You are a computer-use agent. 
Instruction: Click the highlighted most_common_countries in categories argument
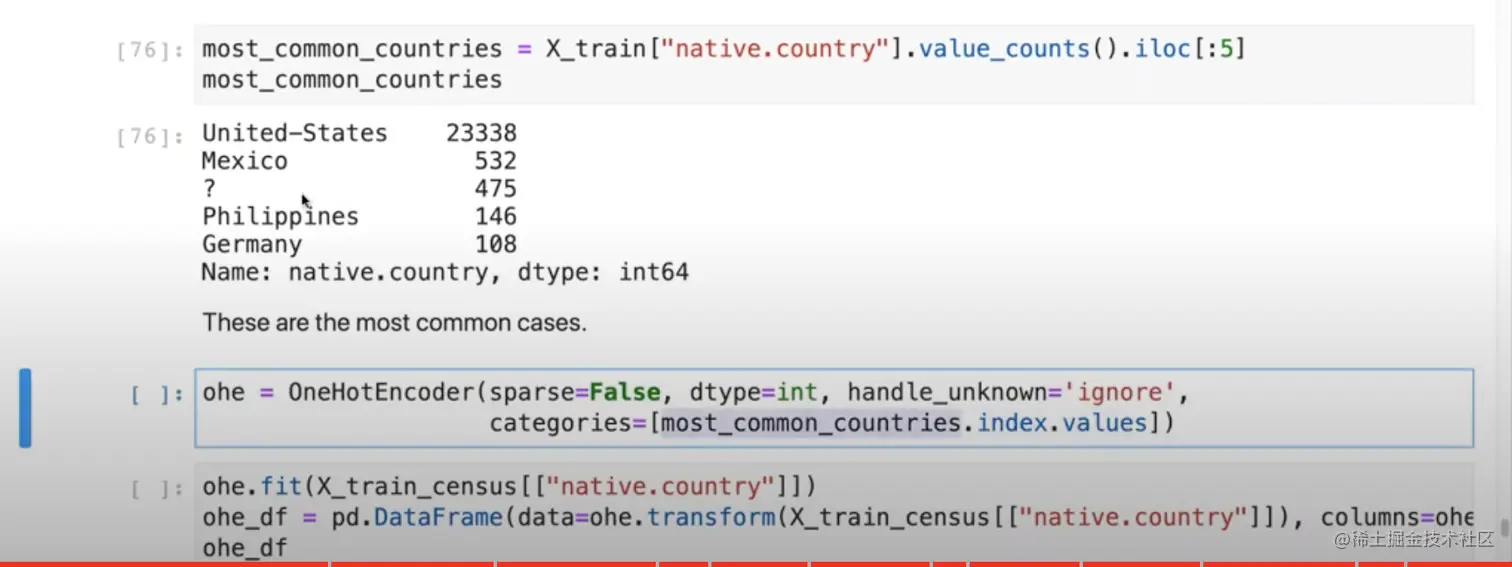[811, 423]
